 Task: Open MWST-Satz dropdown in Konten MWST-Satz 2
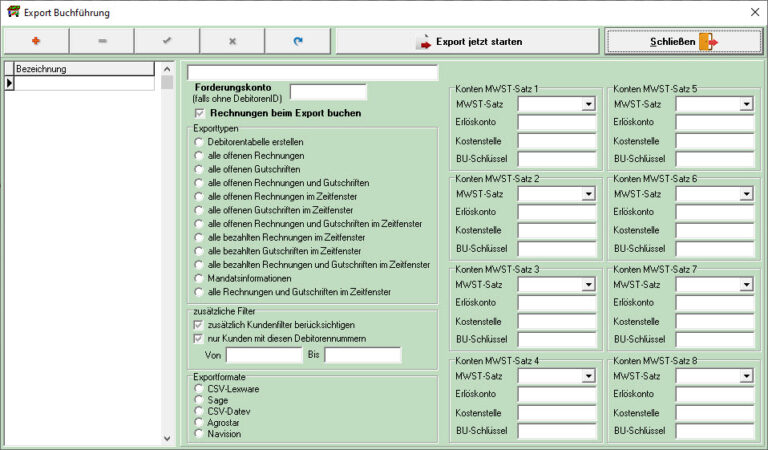pos(588,194)
